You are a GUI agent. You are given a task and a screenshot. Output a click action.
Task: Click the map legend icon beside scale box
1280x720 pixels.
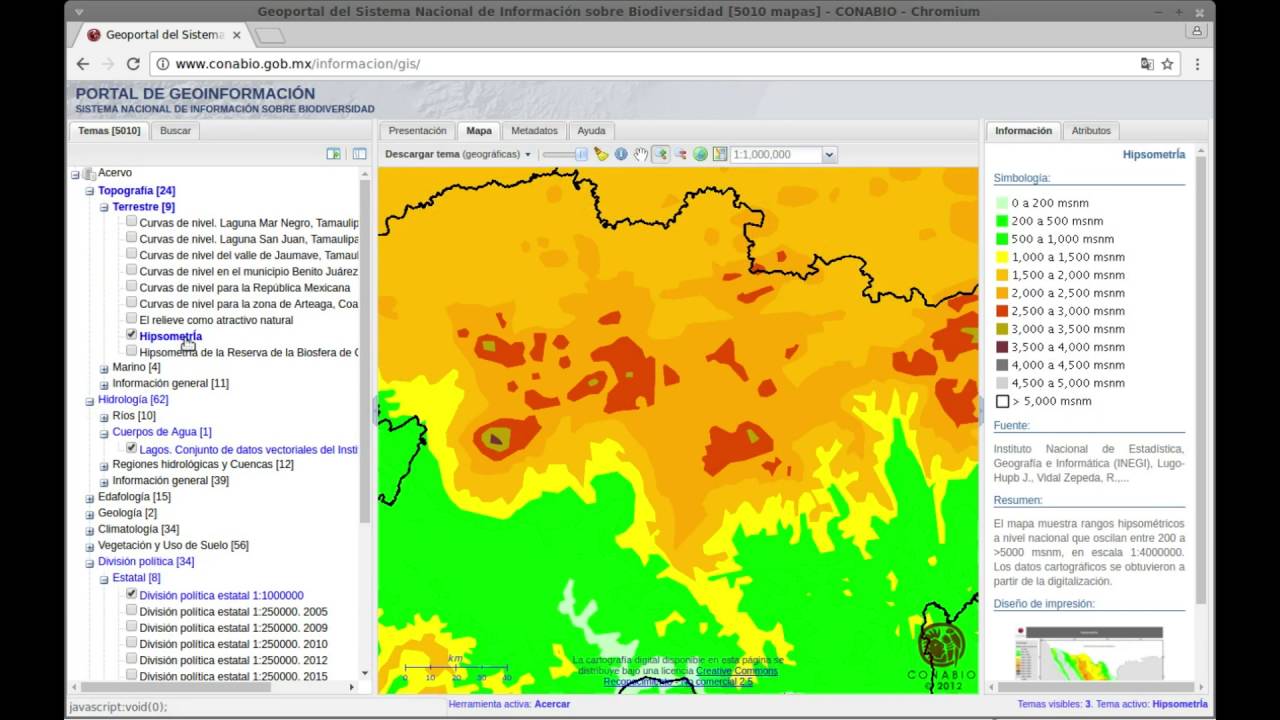[720, 154]
